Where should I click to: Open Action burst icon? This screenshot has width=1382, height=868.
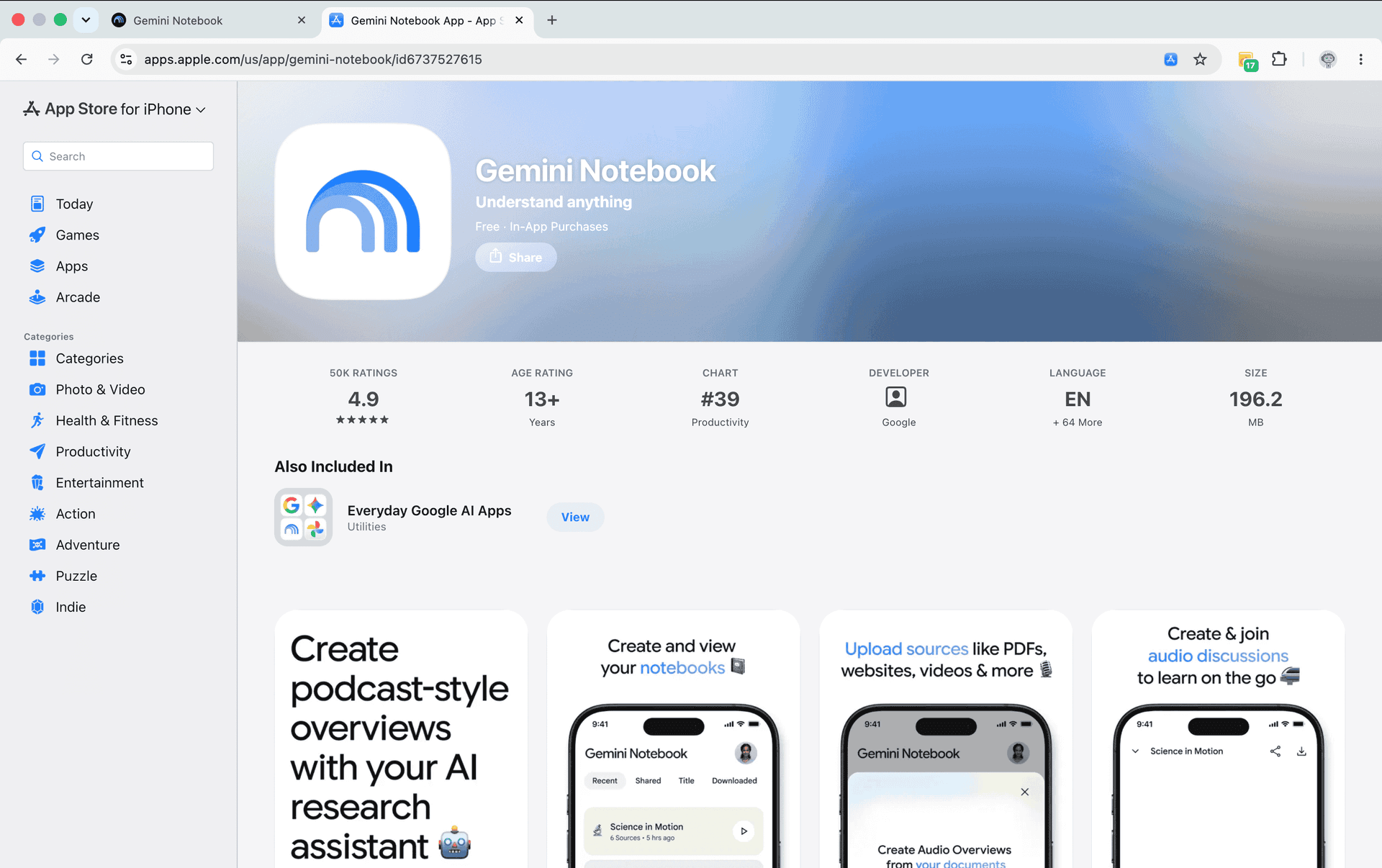(37, 513)
